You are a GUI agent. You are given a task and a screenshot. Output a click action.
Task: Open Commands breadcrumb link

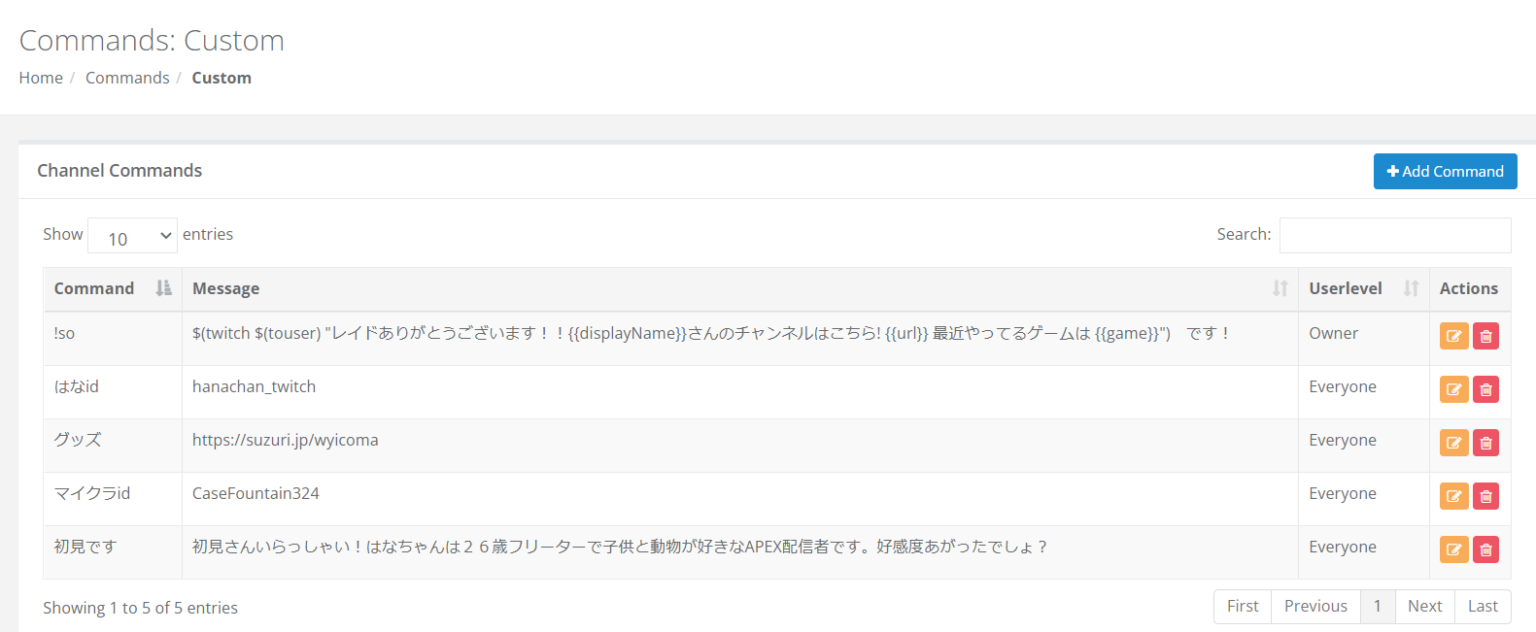point(127,78)
